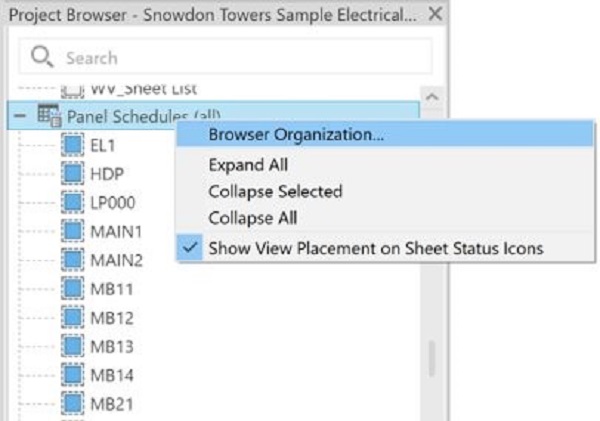The height and width of the screenshot is (421, 600).
Task: Open Browser Organization dialog
Action: (296, 134)
